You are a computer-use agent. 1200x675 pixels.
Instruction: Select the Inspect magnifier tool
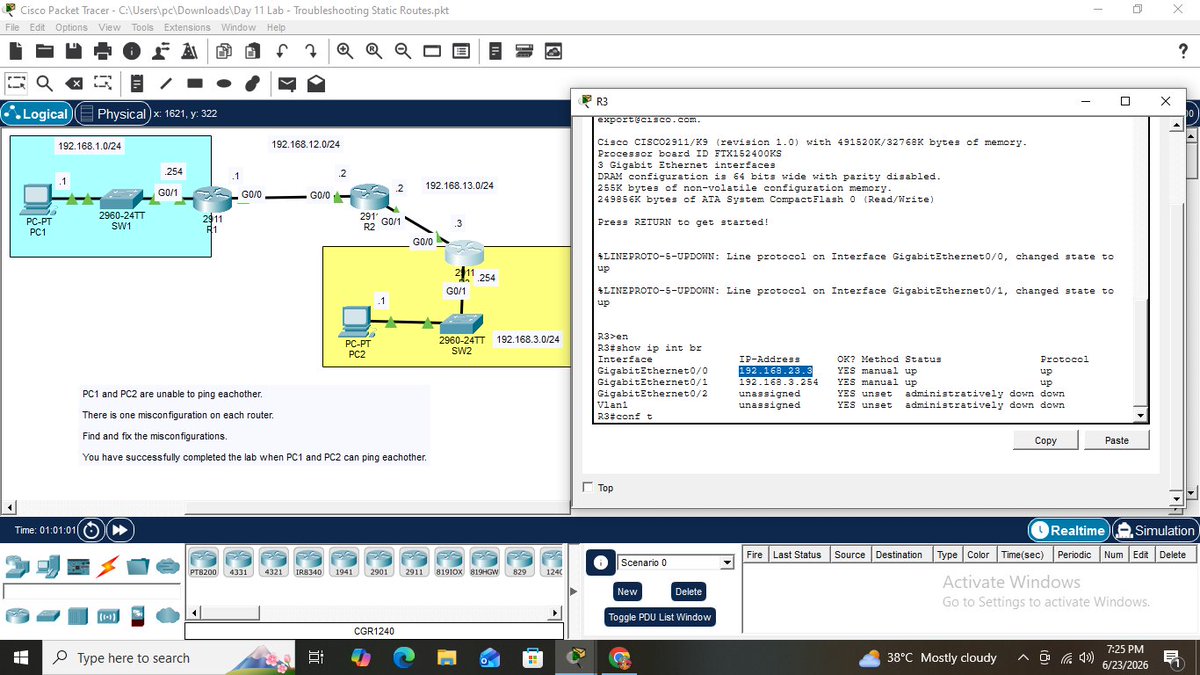coord(45,84)
